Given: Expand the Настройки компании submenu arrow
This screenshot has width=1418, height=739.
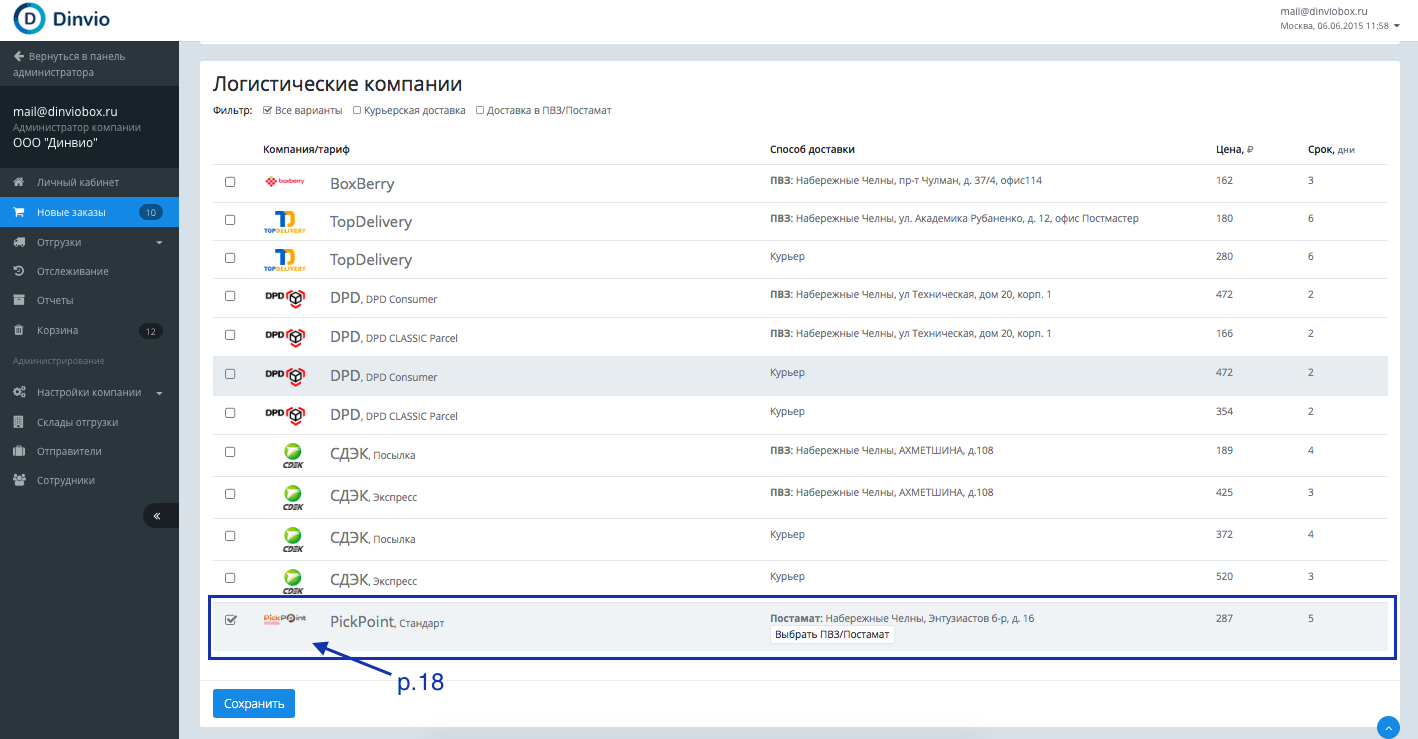Looking at the screenshot, I should click(159, 393).
